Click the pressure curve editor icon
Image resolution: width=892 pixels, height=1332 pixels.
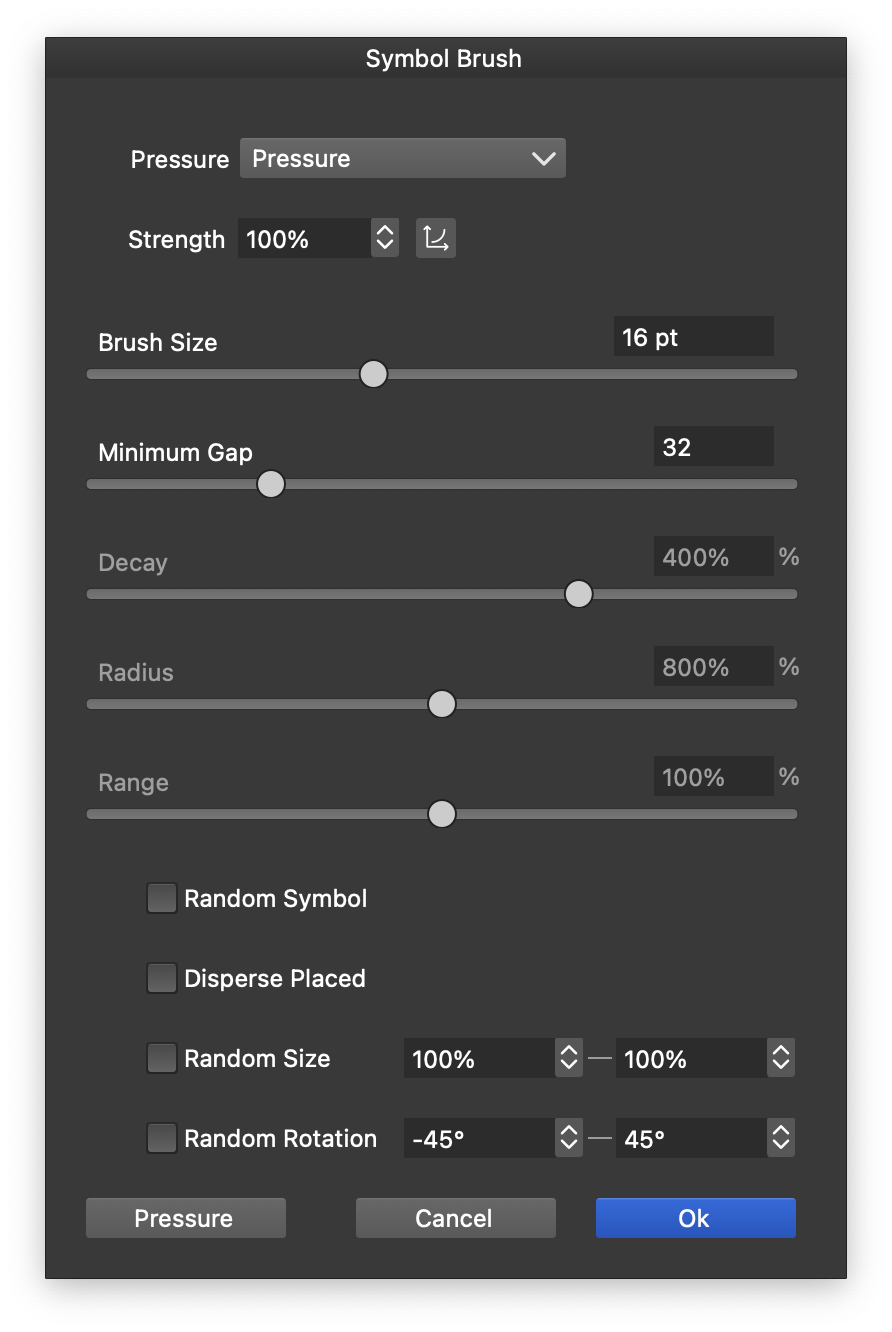click(436, 239)
